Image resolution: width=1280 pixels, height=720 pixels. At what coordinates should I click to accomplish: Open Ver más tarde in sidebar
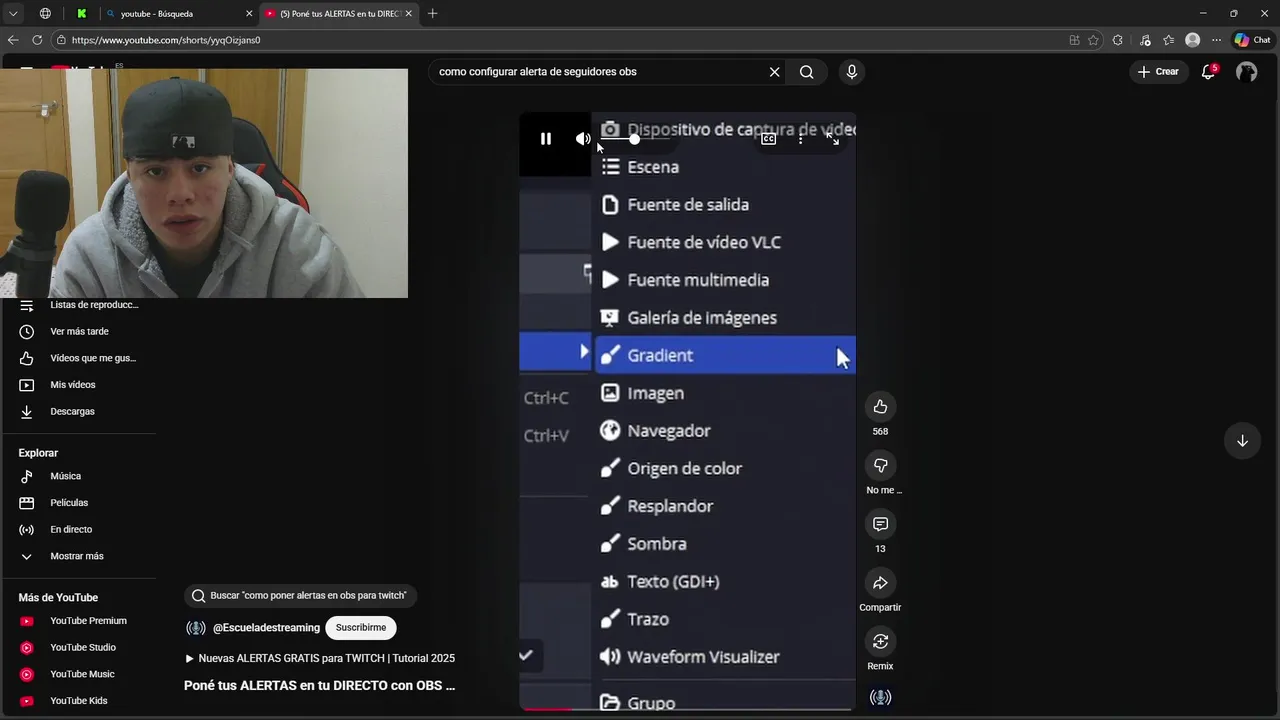pyautogui.click(x=78, y=331)
